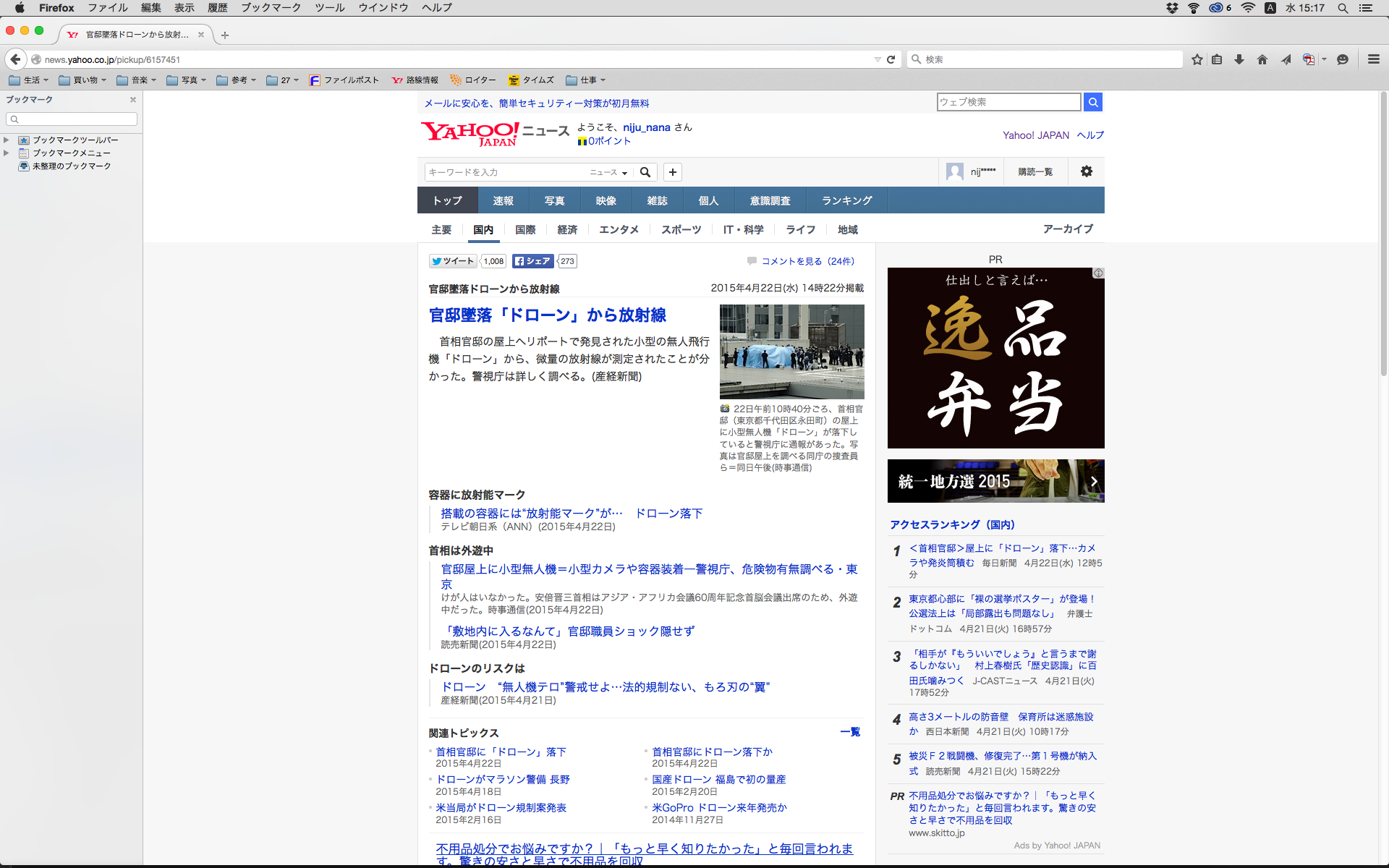1389x868 pixels.
Task: Click the drone rooftop photo thumbnail
Action: (791, 352)
